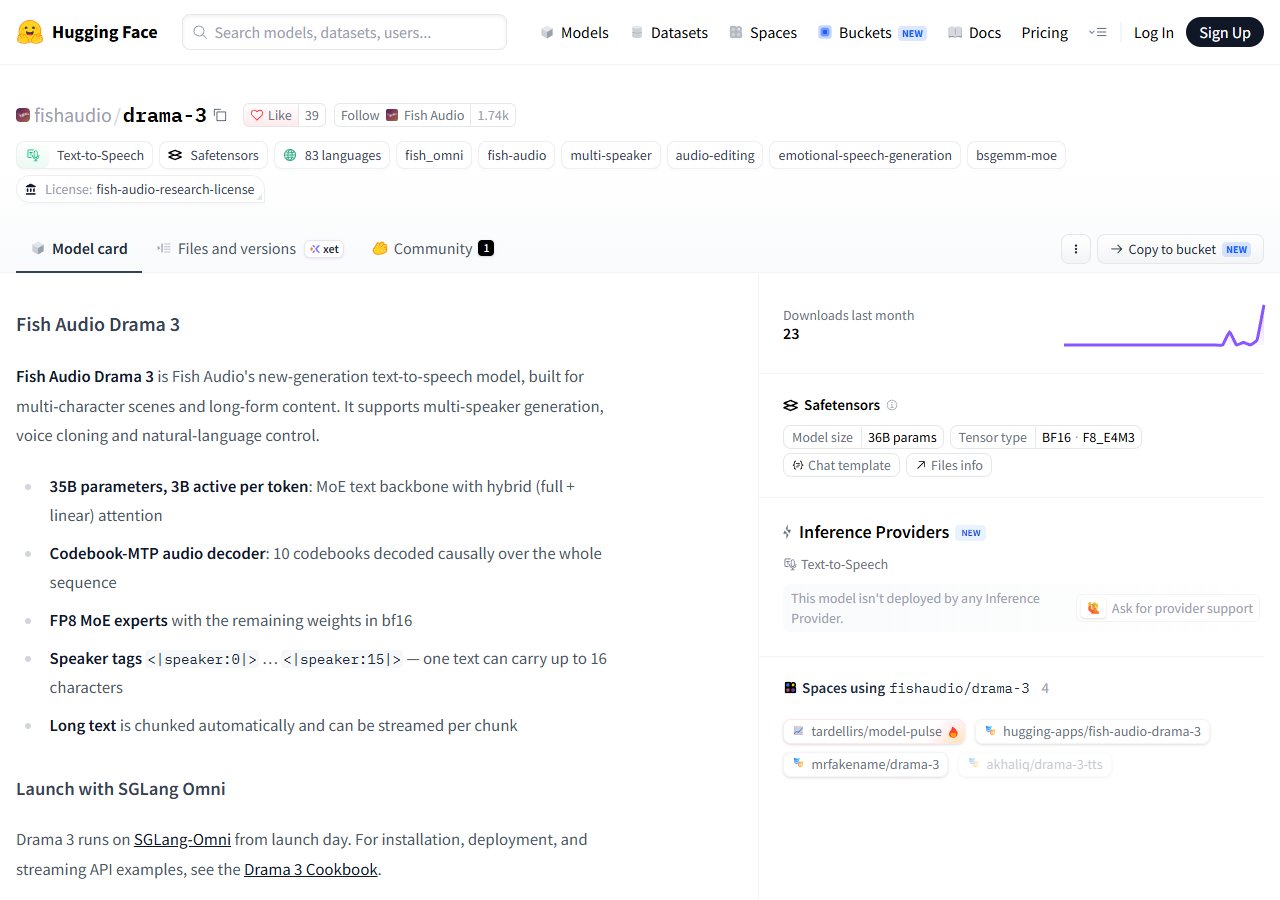The height and width of the screenshot is (900, 1280).
Task: Follow Fish Audio
Action: pos(402,115)
